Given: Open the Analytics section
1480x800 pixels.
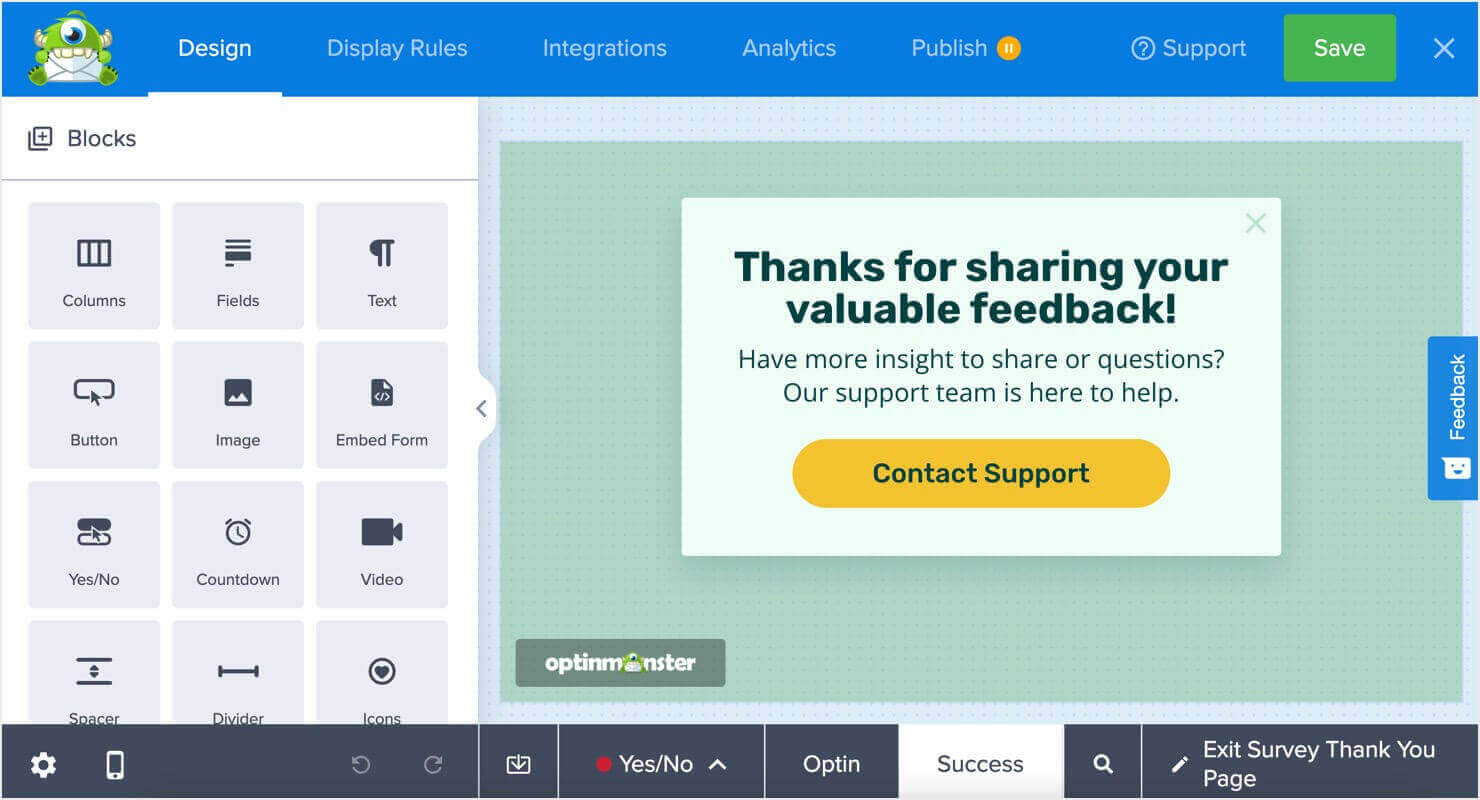Looking at the screenshot, I should 788,47.
